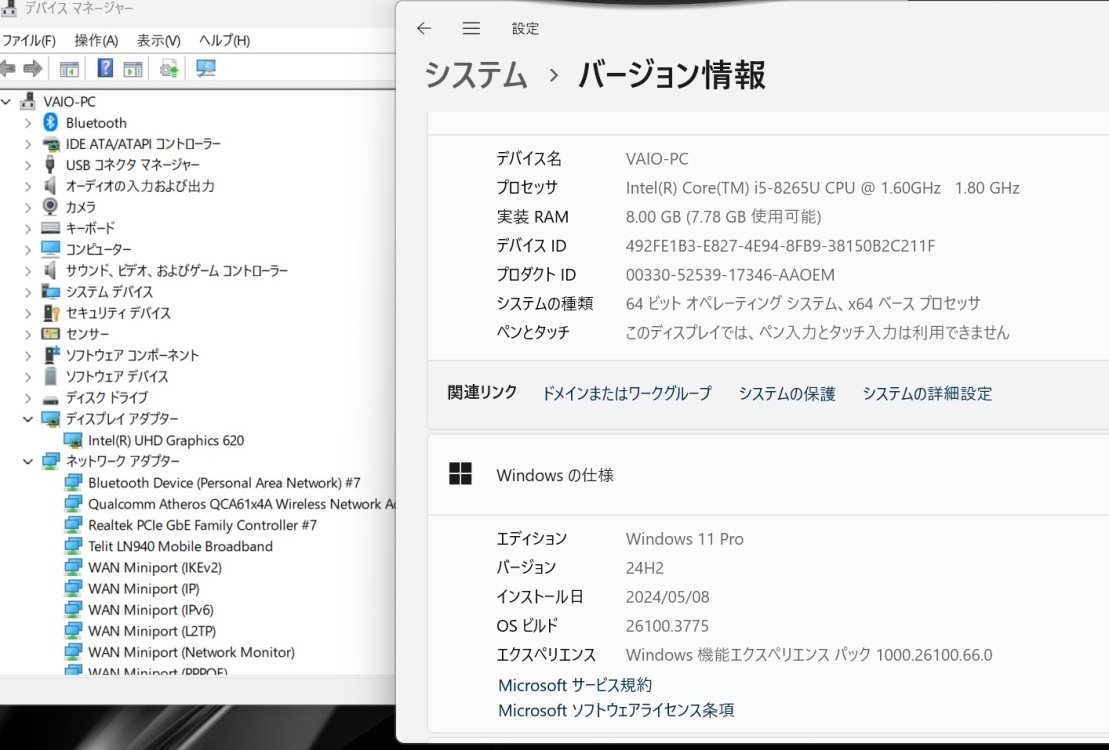Click the product ID 00330-52539-17346-AAOEM
This screenshot has height=750, width=1109.
730,275
